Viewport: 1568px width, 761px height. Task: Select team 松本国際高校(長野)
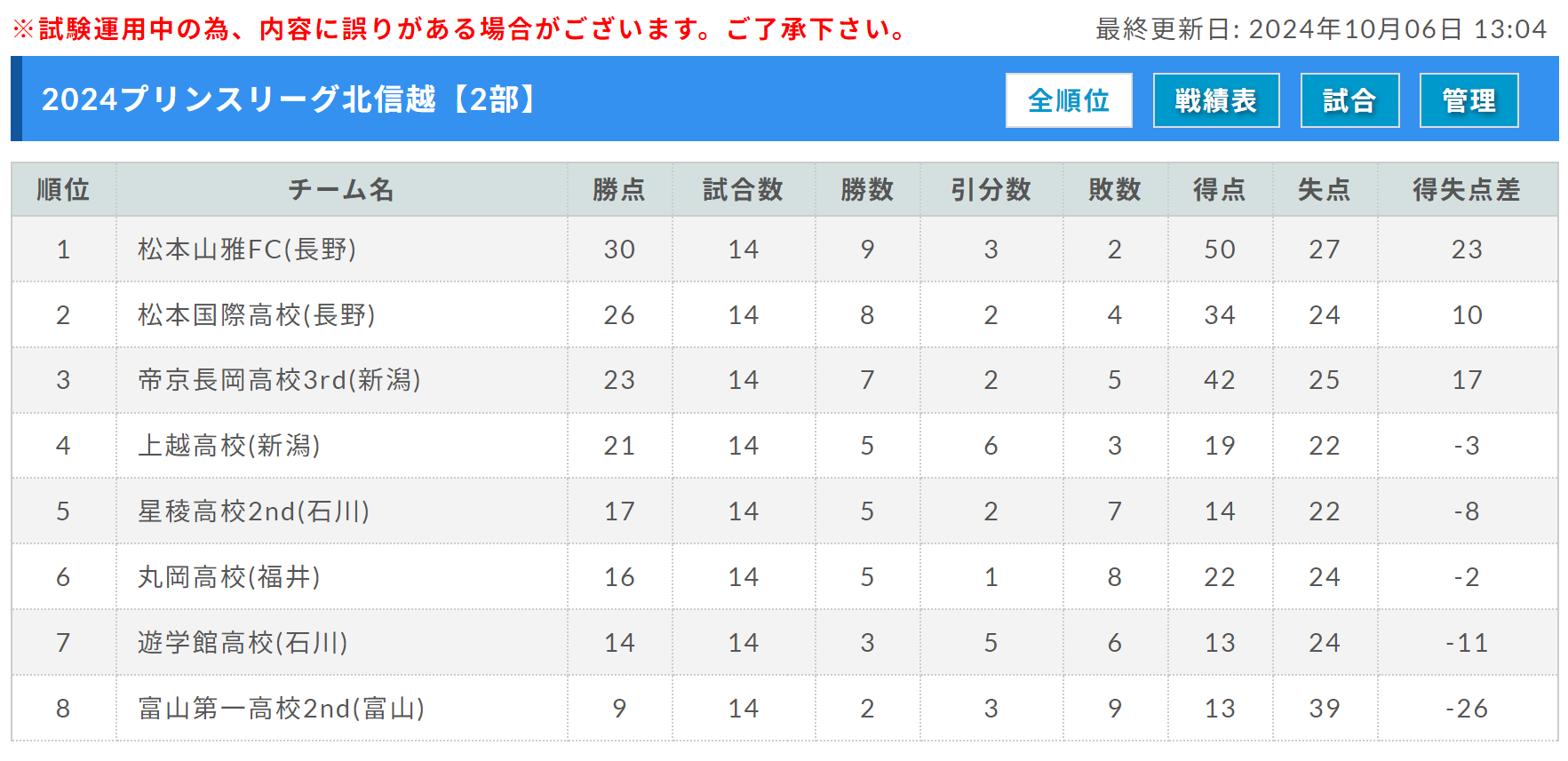pos(257,315)
